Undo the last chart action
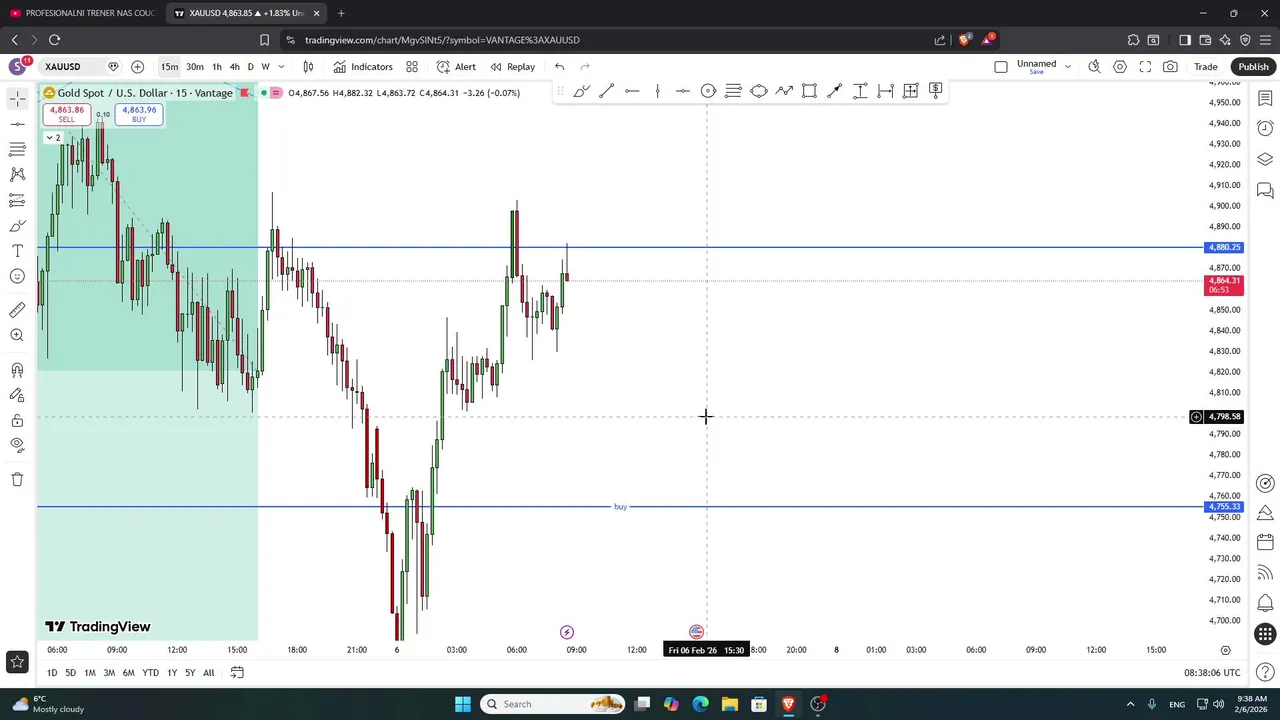This screenshot has height=720, width=1280. click(560, 67)
